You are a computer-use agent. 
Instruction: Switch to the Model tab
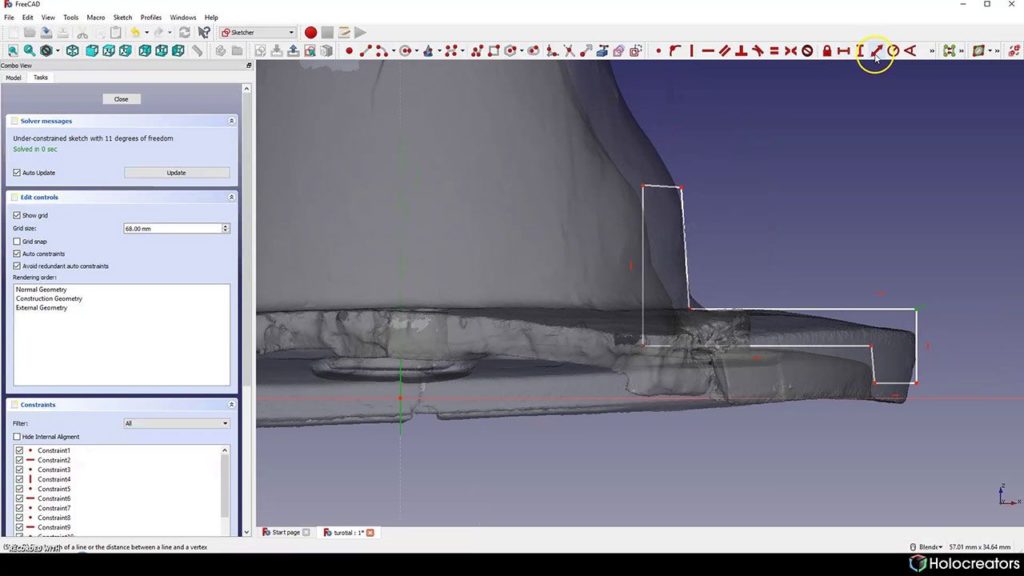[x=13, y=78]
